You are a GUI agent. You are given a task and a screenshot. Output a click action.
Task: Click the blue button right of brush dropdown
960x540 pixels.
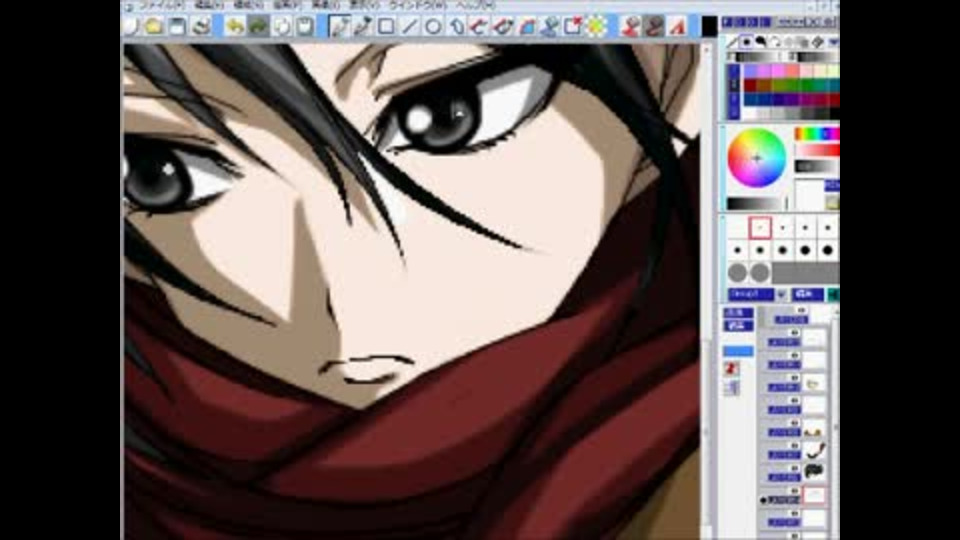click(807, 294)
